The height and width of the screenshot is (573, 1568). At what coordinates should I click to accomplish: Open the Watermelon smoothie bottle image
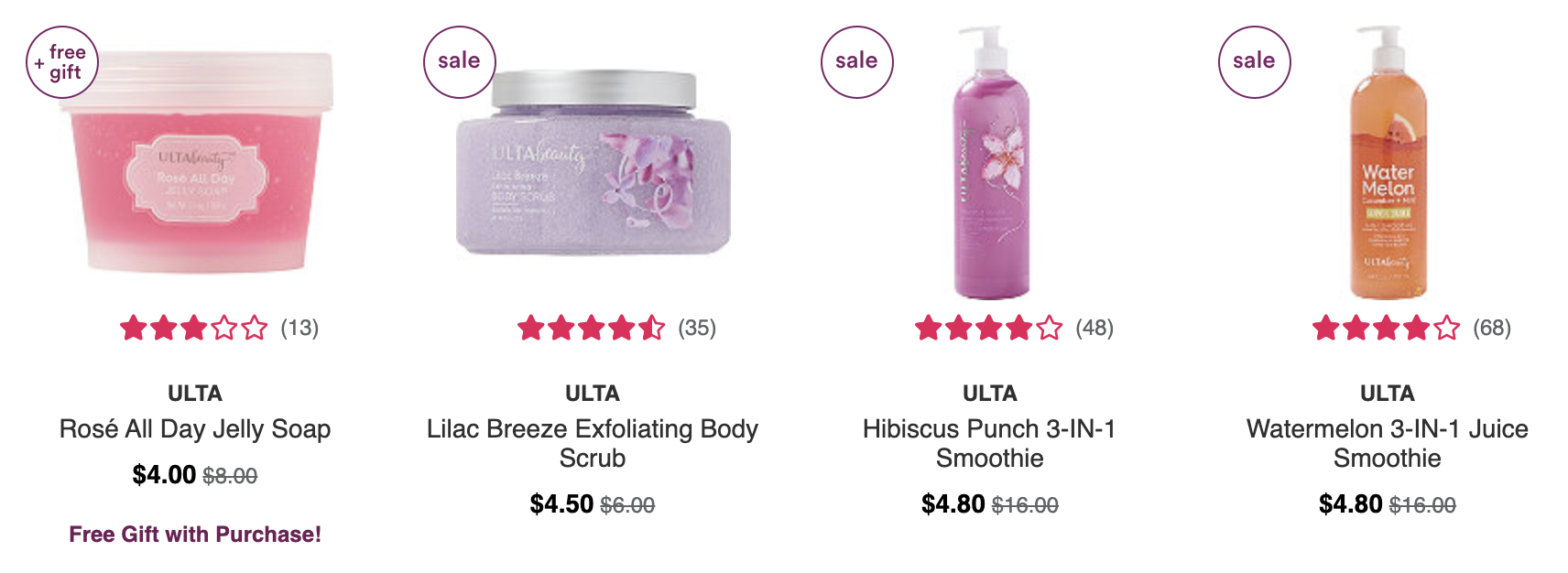(1388, 162)
